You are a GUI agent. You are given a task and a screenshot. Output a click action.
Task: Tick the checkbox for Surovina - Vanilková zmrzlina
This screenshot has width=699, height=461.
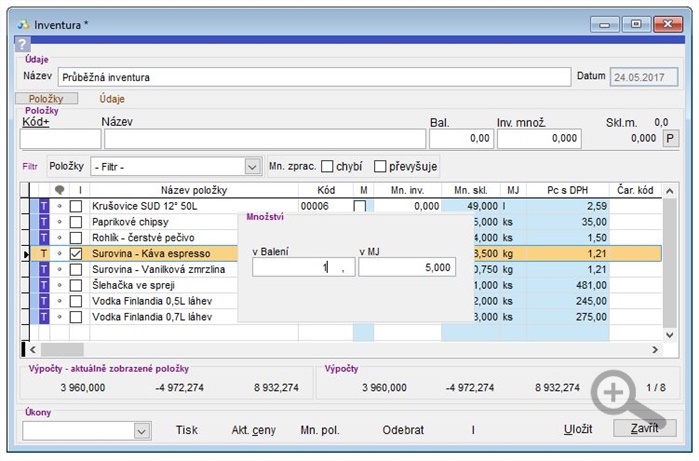coord(76,269)
